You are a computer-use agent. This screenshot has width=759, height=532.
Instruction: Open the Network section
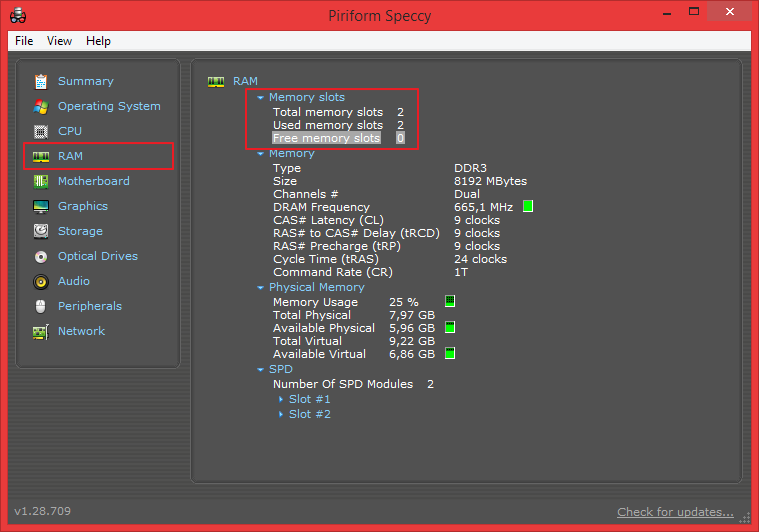click(82, 331)
